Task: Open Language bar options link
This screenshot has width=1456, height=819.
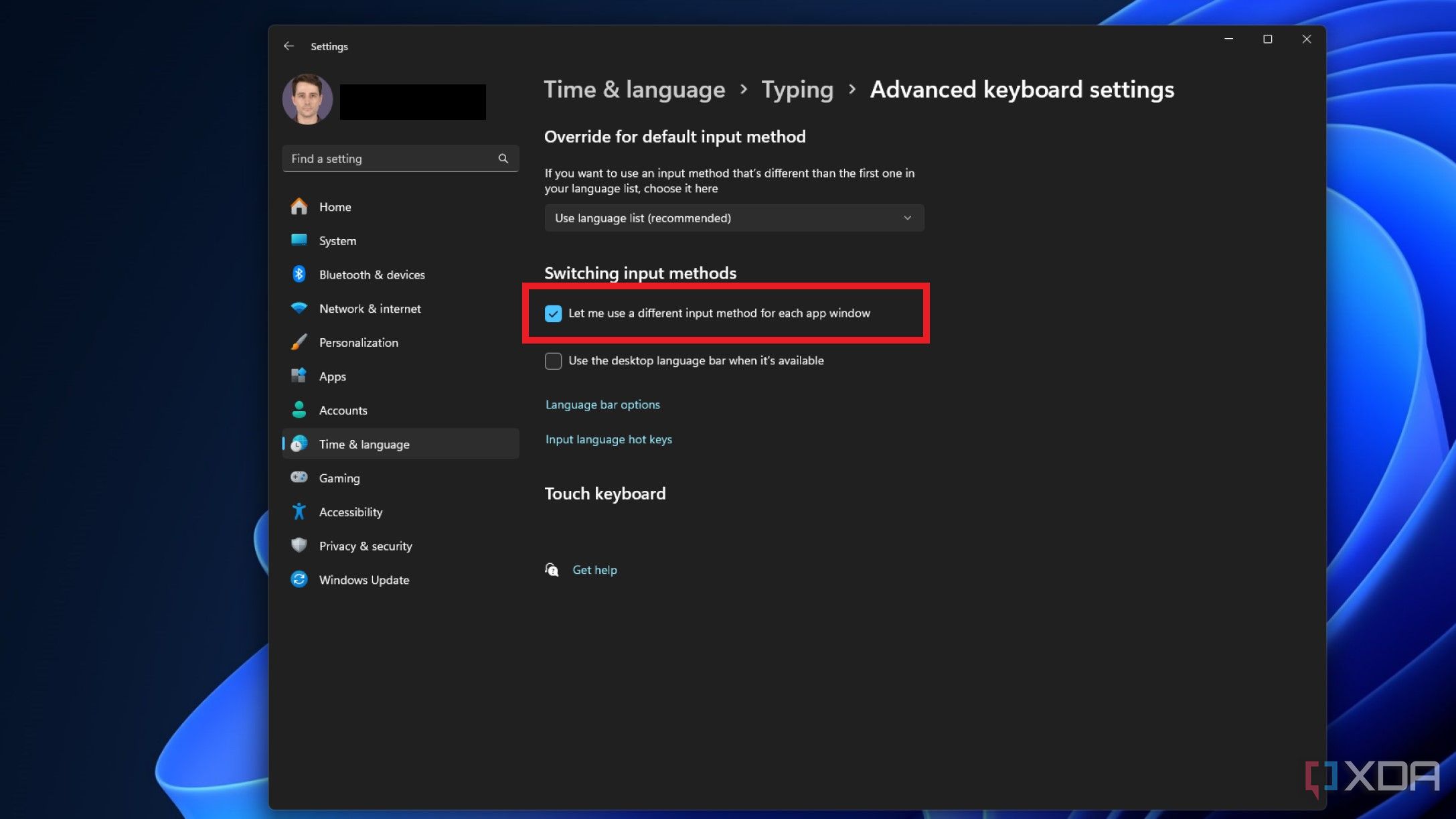Action: (x=602, y=404)
